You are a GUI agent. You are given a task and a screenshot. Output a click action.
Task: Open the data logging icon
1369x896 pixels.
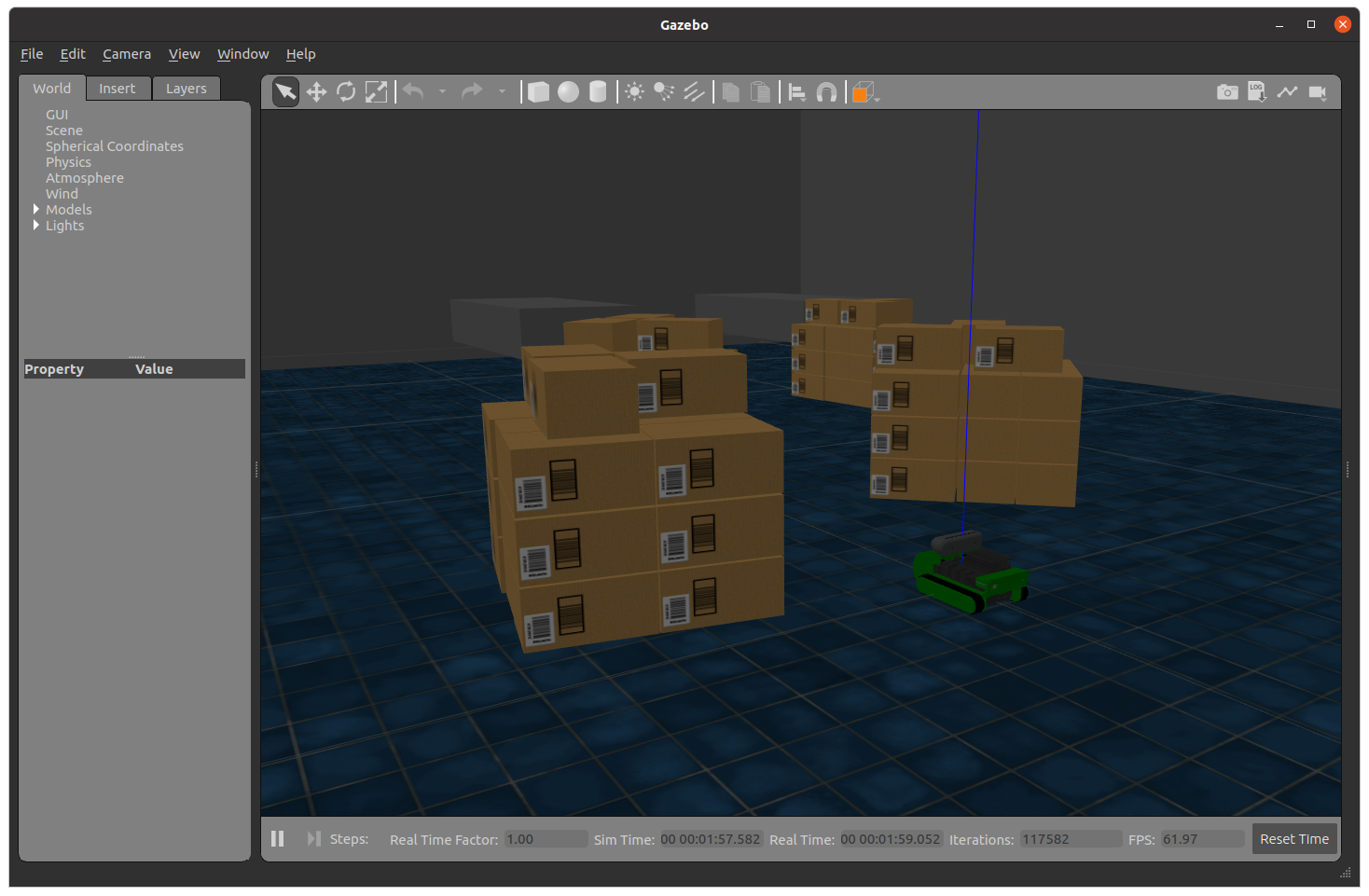[x=1257, y=91]
